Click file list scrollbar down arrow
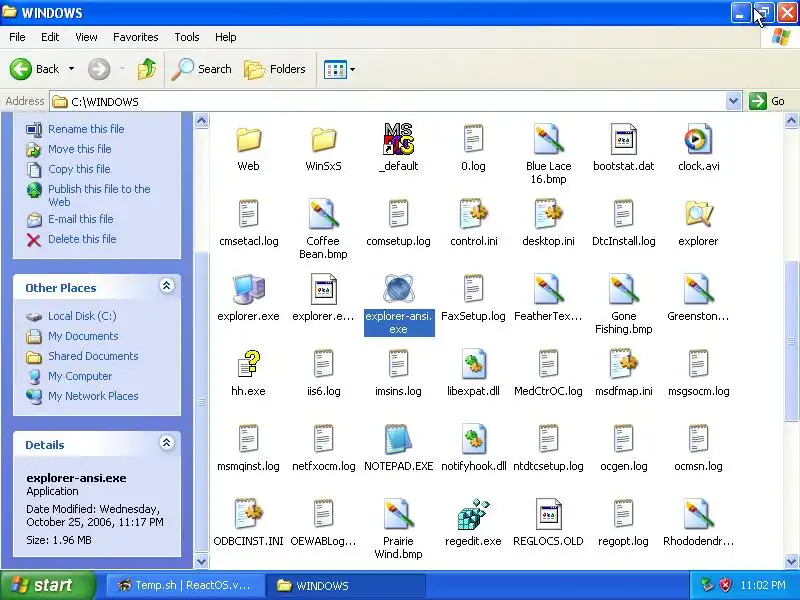The image size is (800, 600). click(791, 561)
